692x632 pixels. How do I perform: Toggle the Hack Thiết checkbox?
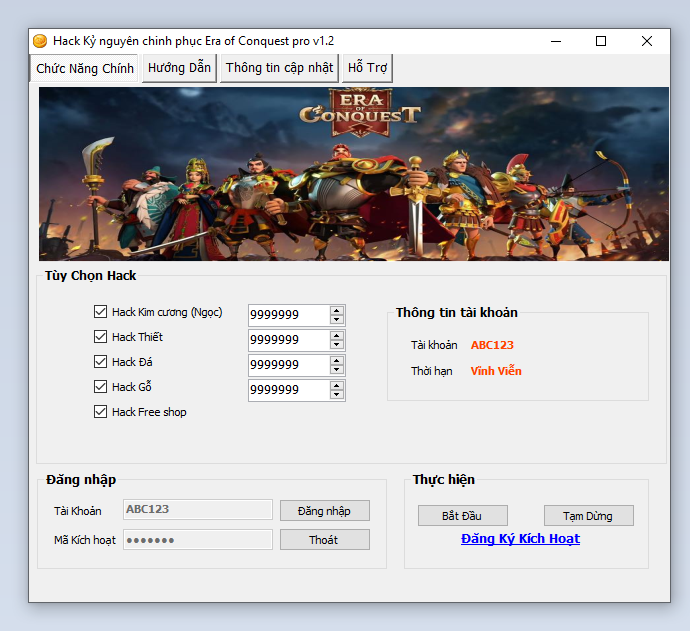[x=100, y=337]
